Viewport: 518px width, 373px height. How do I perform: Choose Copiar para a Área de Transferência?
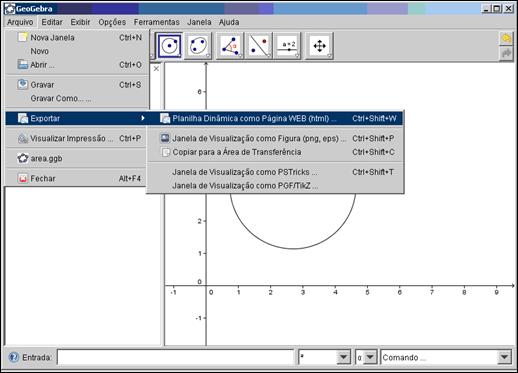(x=275, y=152)
